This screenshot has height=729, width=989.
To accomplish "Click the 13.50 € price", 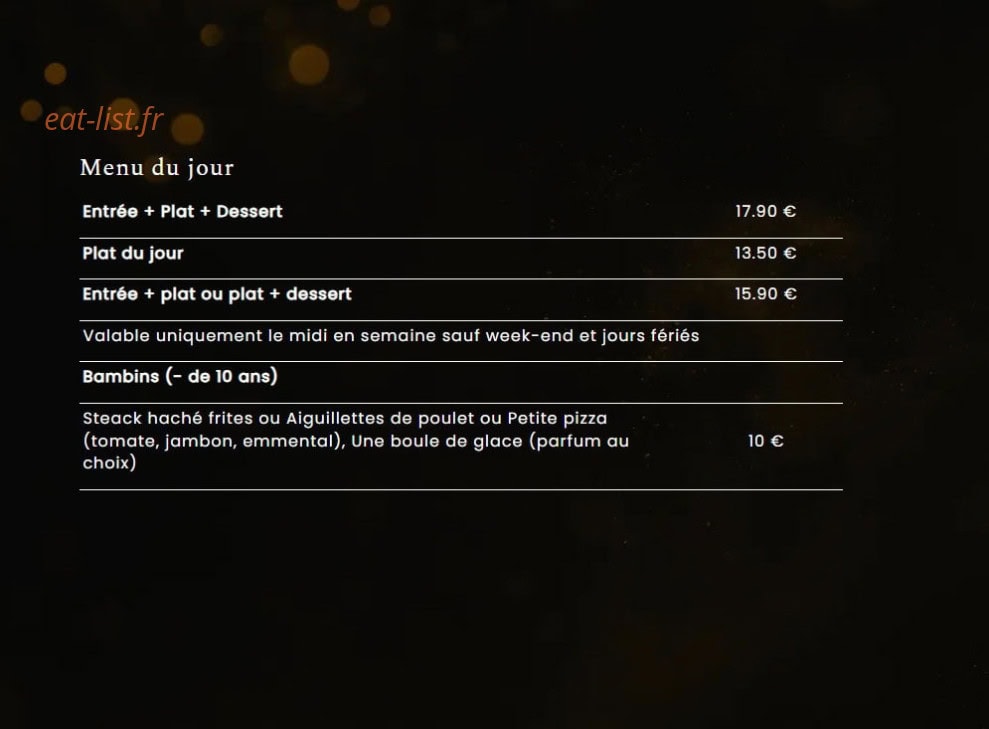I will point(766,253).
